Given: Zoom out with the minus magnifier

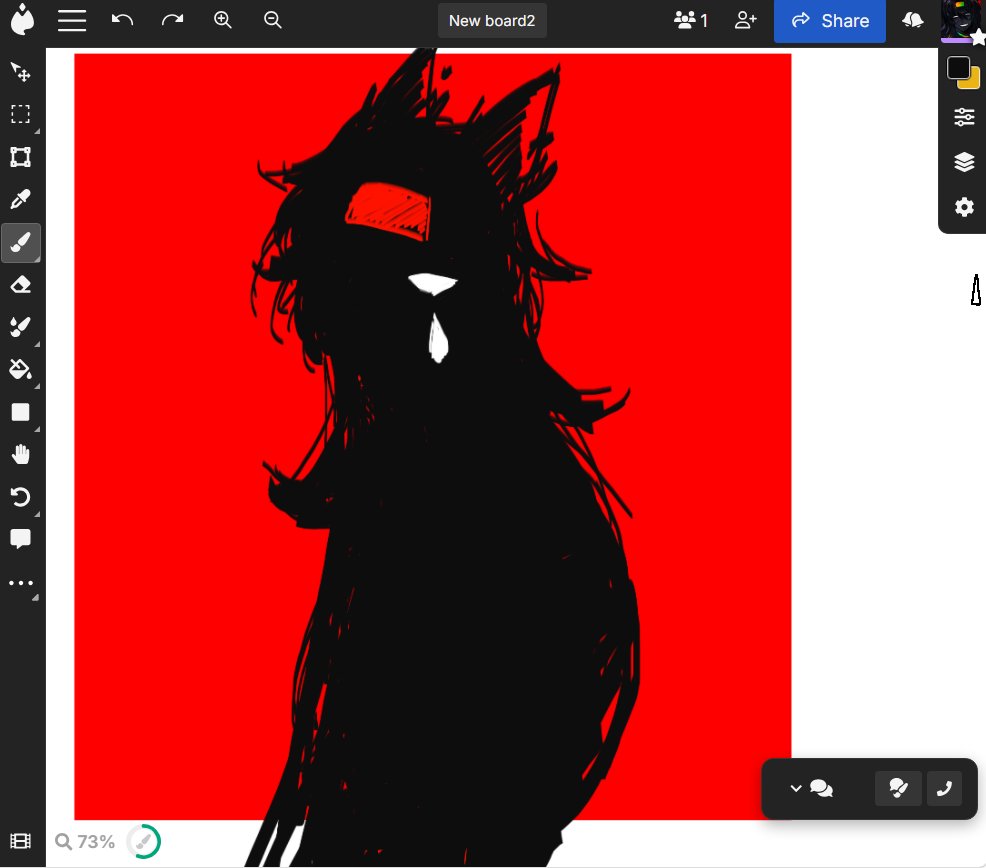Looking at the screenshot, I should click(x=273, y=20).
